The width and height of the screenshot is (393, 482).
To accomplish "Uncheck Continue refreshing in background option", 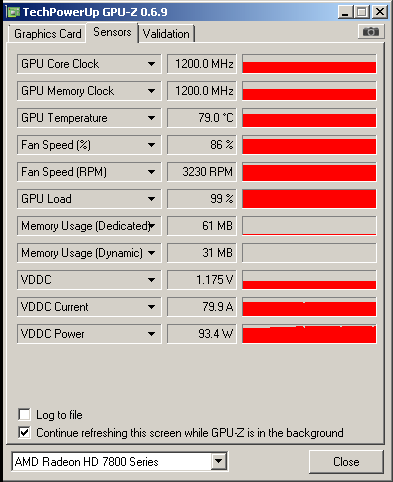I will tap(24, 433).
